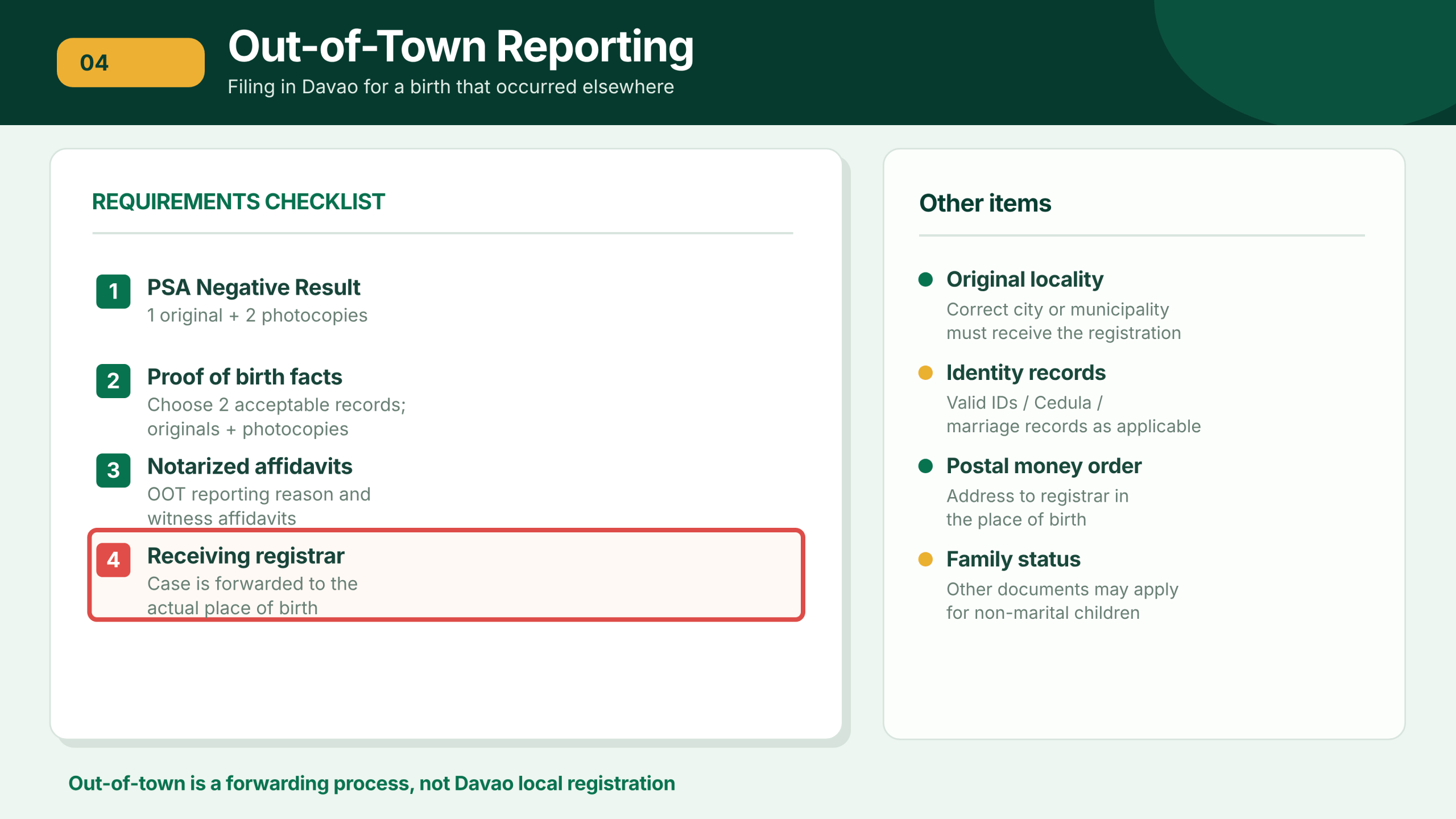This screenshot has width=1456, height=819.
Task: Click the green number 3 badge
Action: [x=113, y=470]
